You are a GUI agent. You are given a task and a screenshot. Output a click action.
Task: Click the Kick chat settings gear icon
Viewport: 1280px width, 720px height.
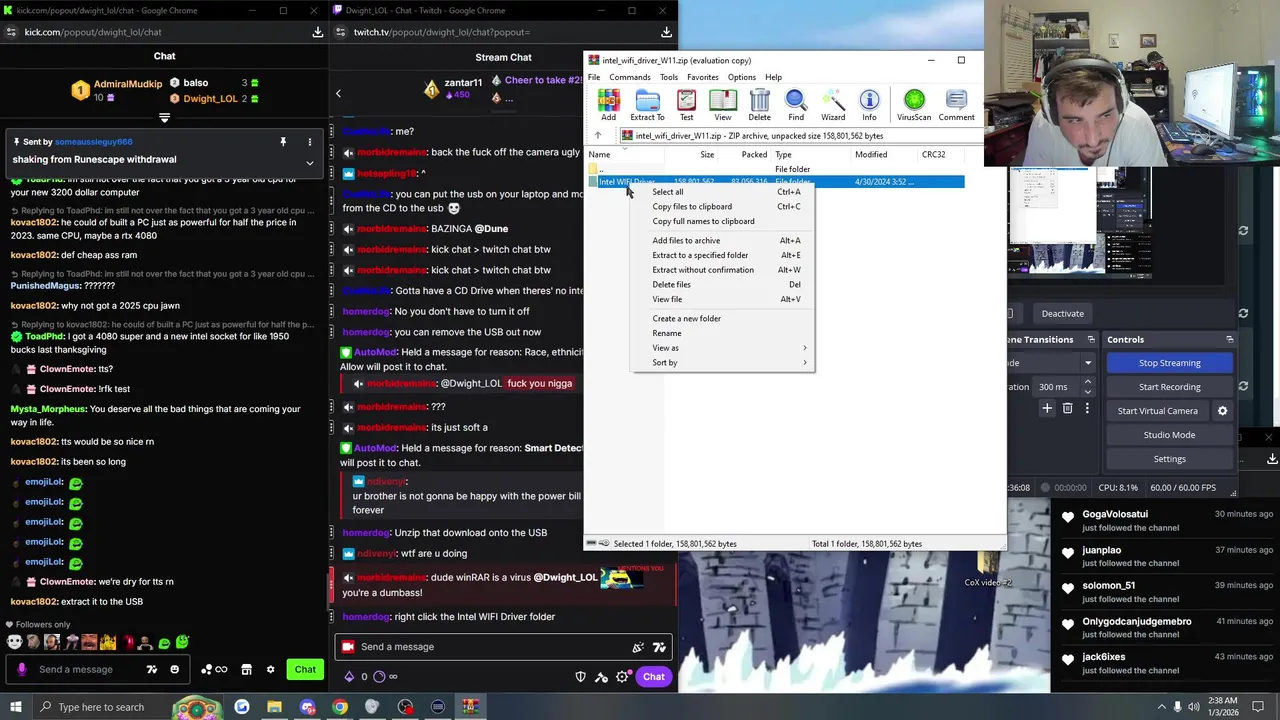click(270, 669)
